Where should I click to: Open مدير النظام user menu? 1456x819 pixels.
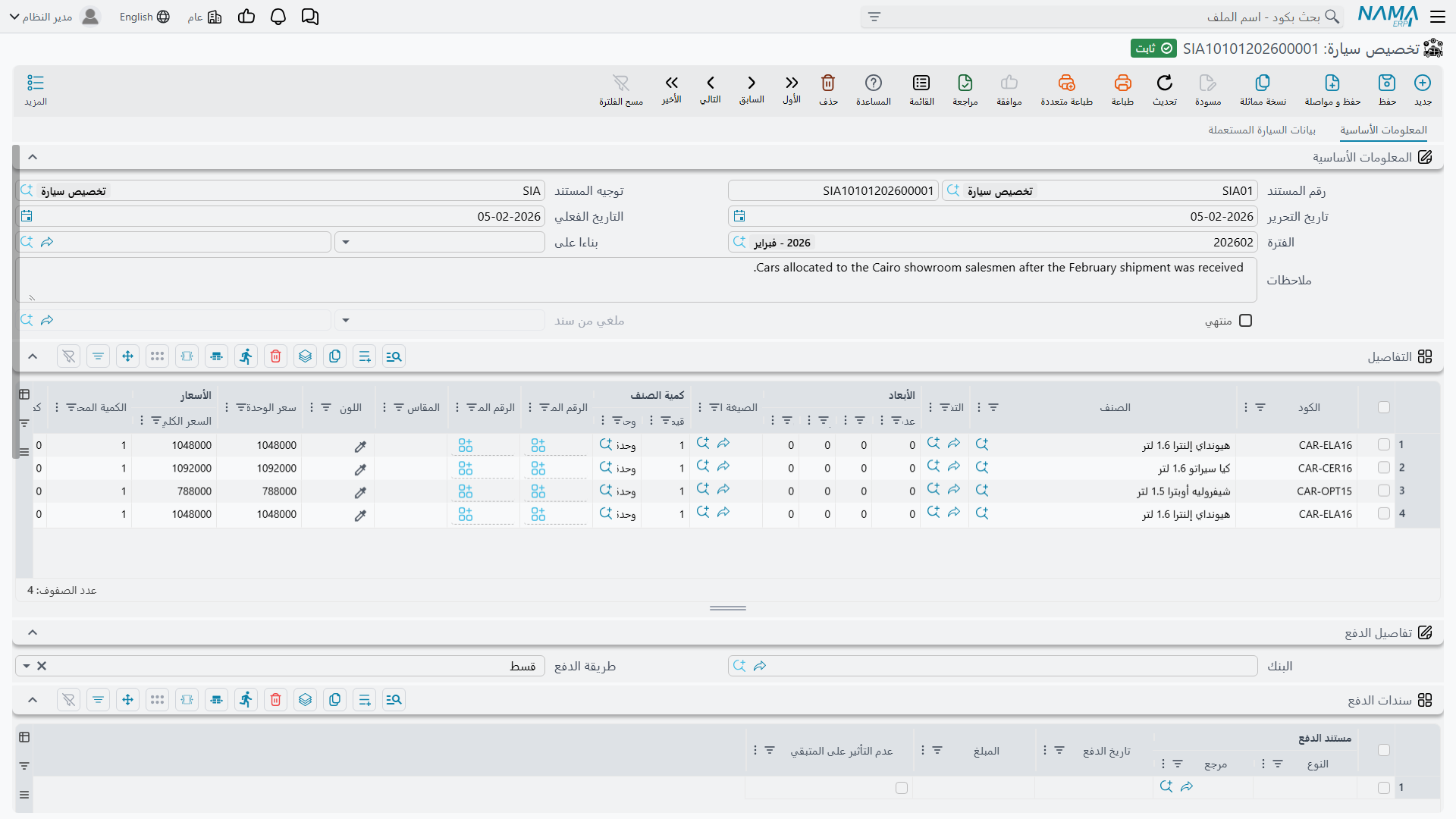point(55,17)
